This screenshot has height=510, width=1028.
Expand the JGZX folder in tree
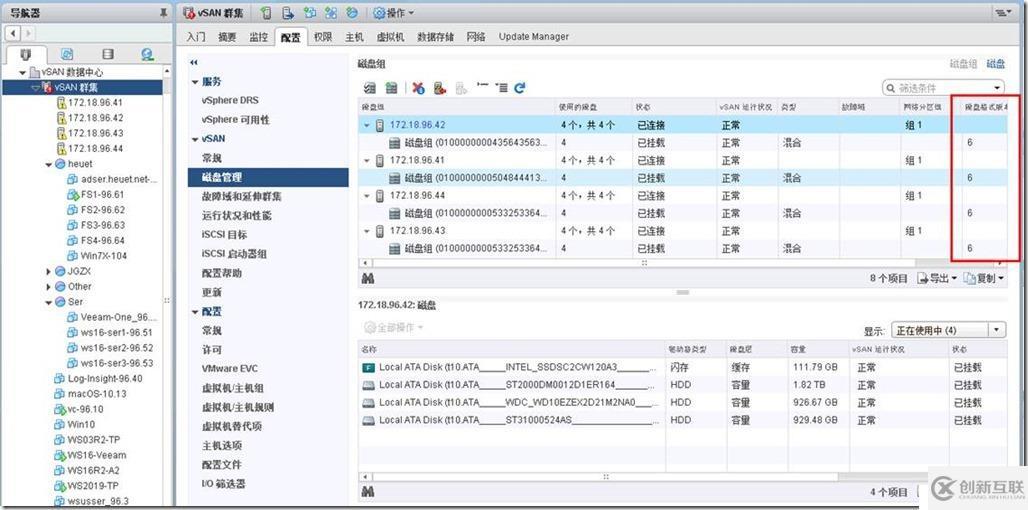[49, 271]
